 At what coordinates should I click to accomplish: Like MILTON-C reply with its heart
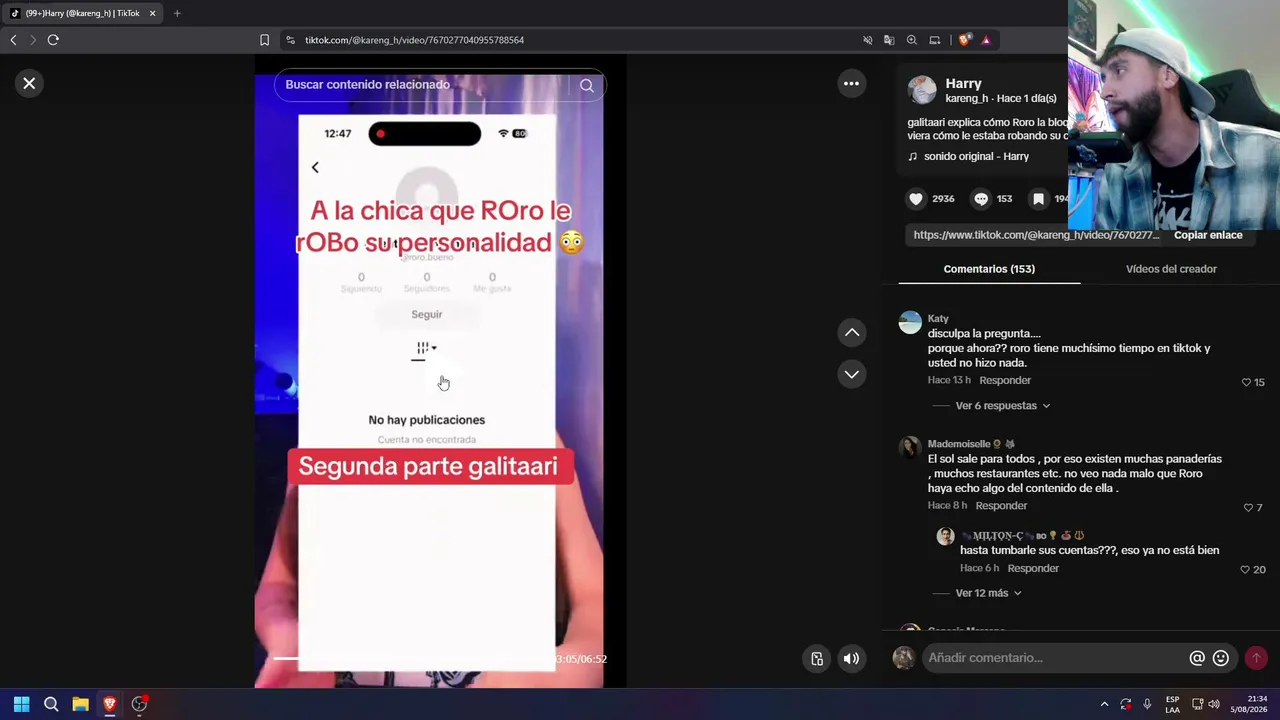point(1245,570)
